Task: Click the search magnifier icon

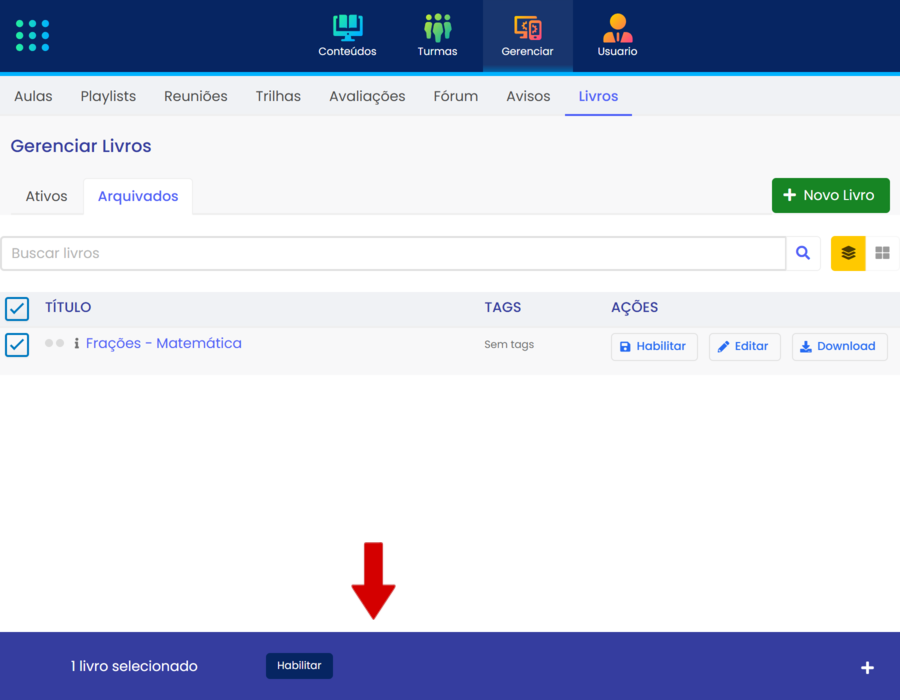Action: pyautogui.click(x=803, y=254)
